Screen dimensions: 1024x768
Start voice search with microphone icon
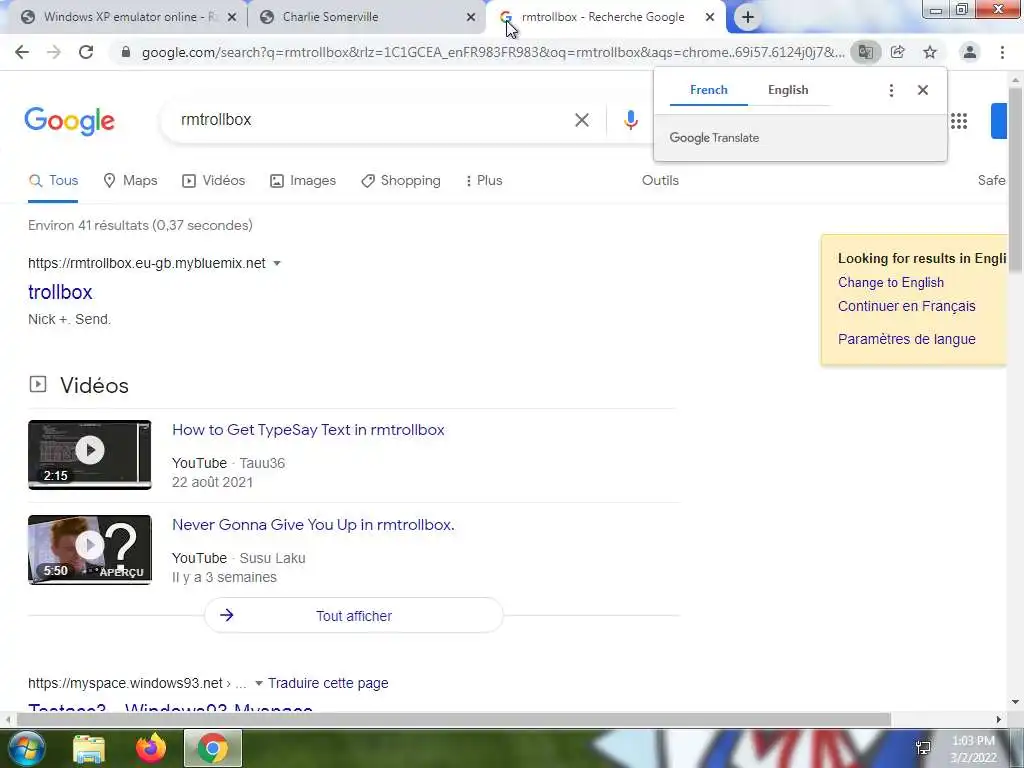tap(630, 120)
